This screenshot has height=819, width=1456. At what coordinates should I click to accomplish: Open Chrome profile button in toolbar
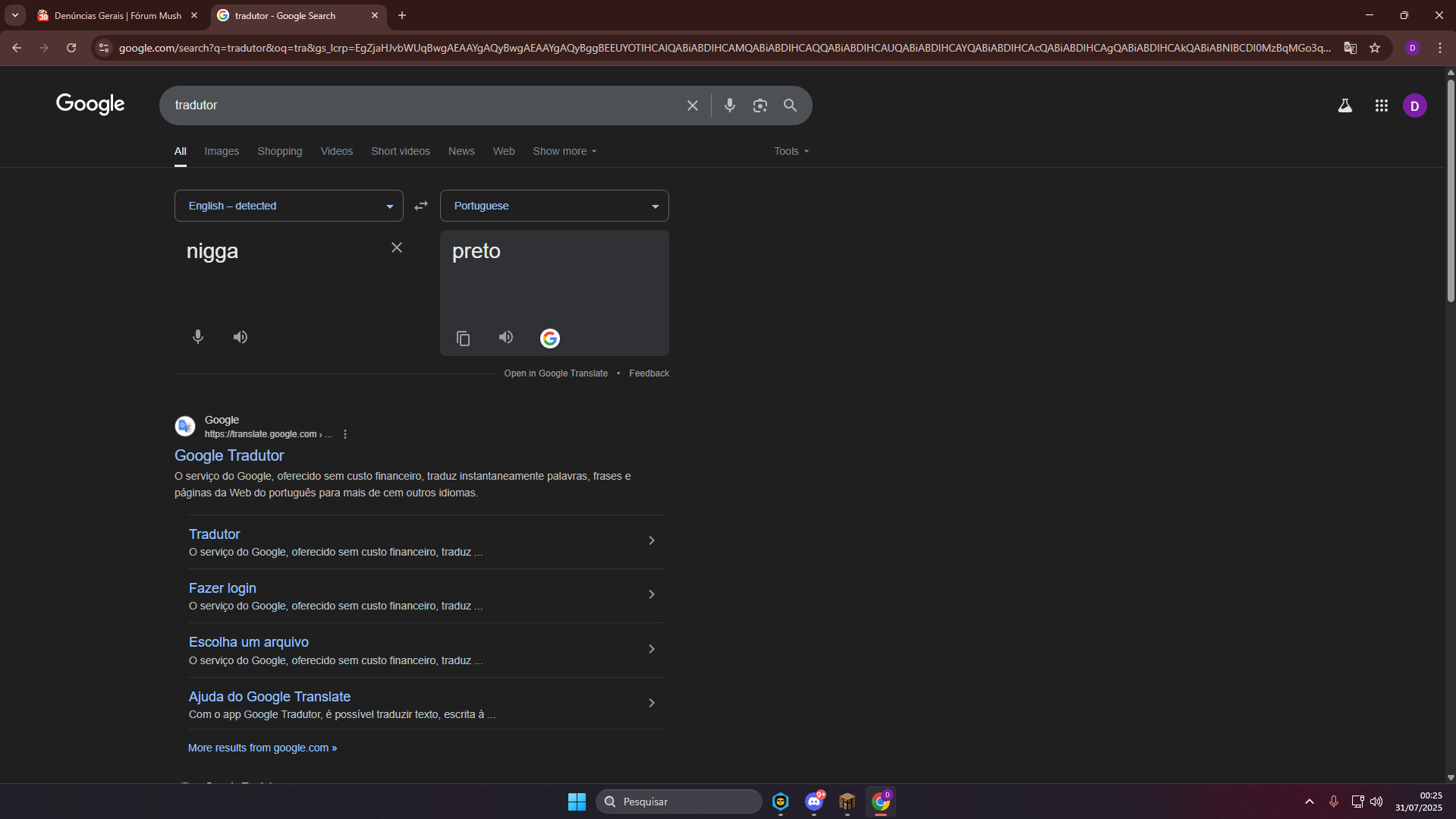(1412, 47)
